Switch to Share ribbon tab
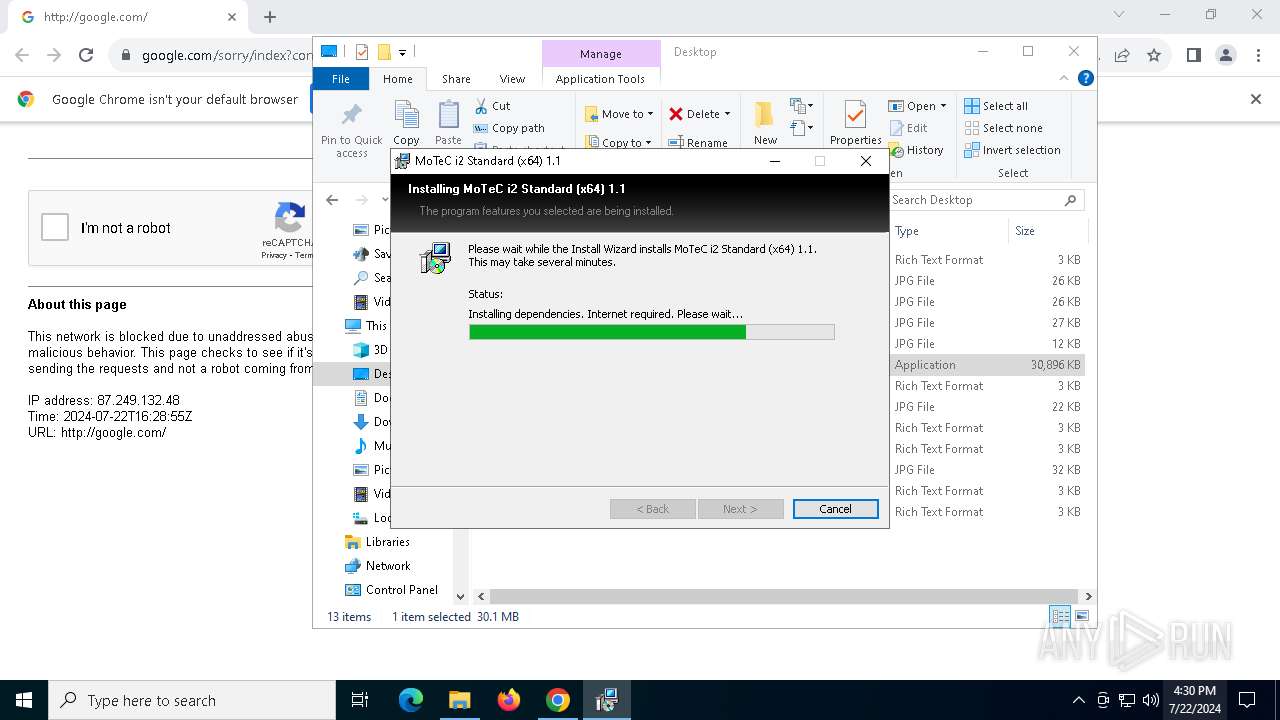 point(456,78)
